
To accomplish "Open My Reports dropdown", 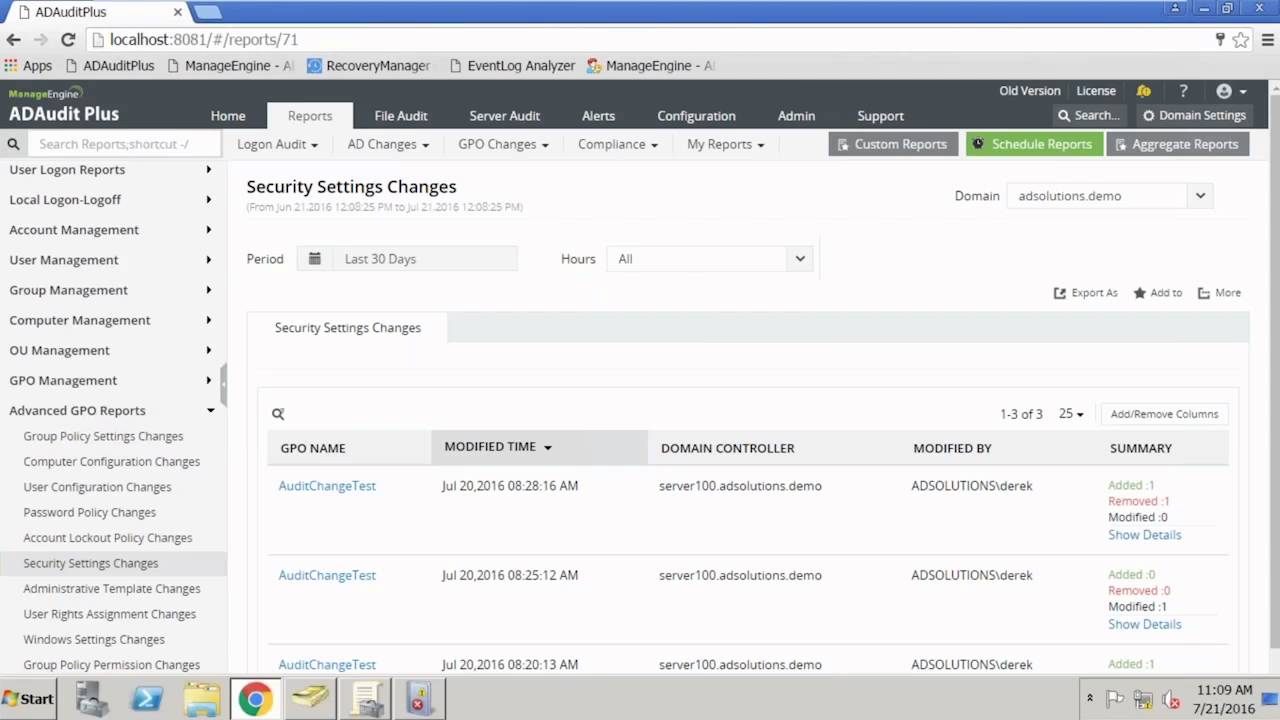I will (725, 144).
